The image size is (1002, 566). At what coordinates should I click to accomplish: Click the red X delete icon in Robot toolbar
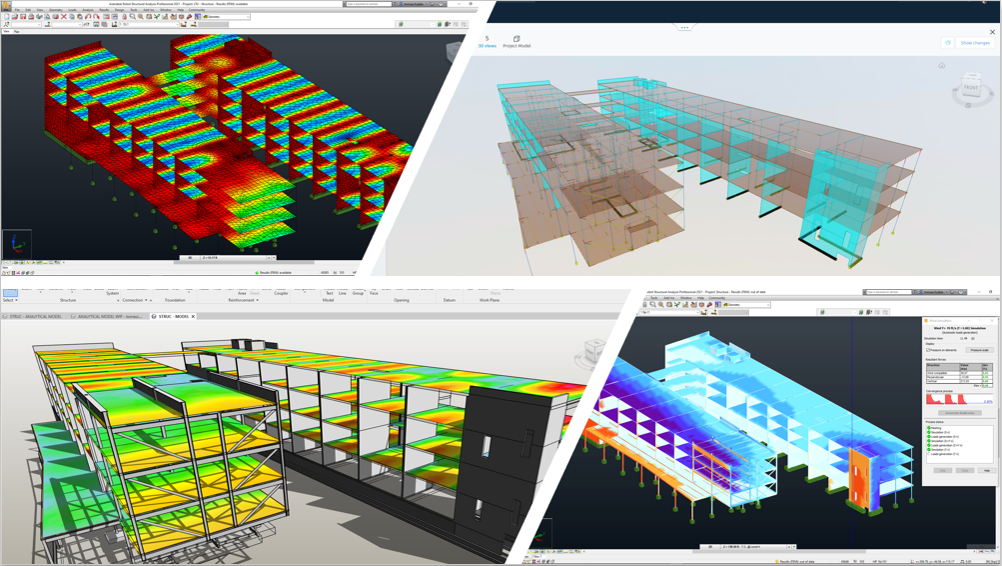[x=64, y=17]
